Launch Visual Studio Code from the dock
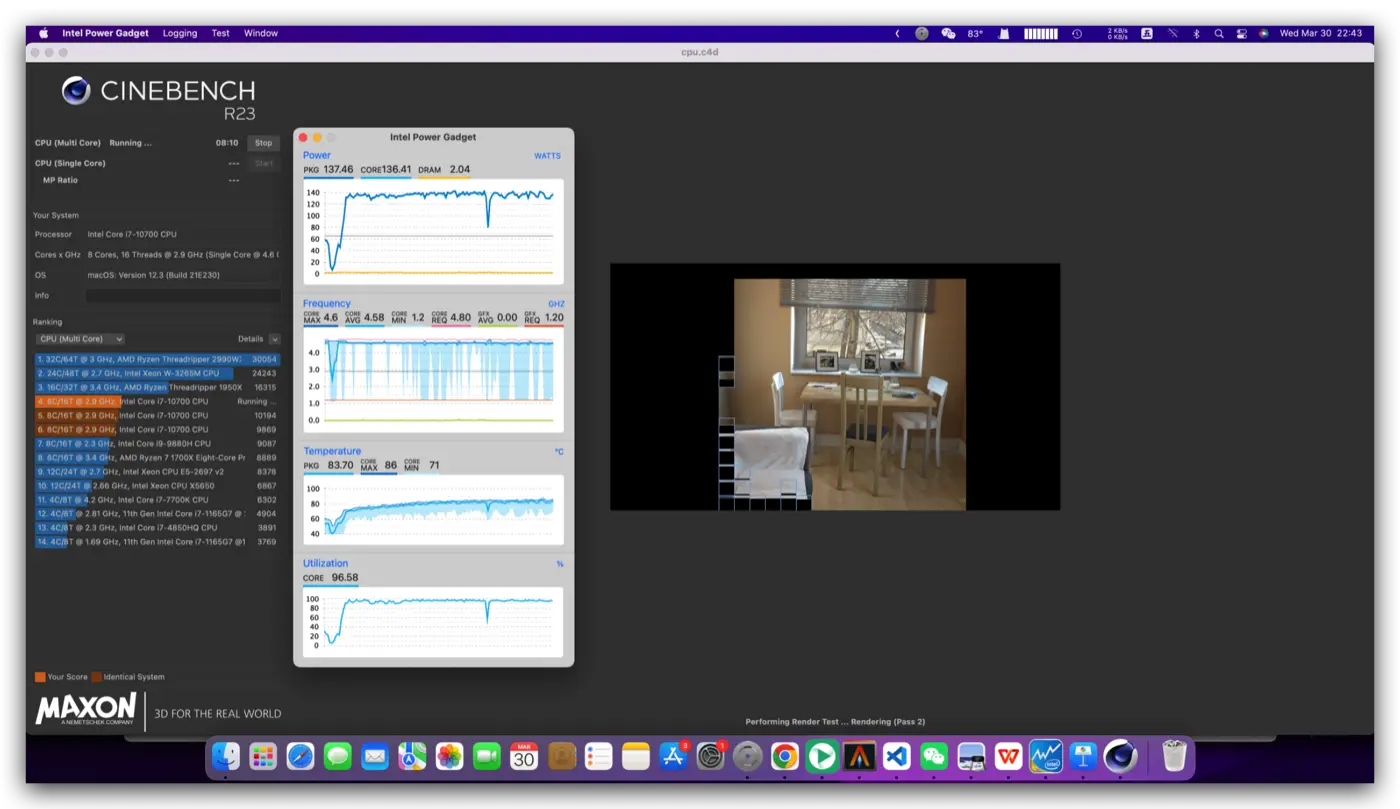 pyautogui.click(x=896, y=756)
